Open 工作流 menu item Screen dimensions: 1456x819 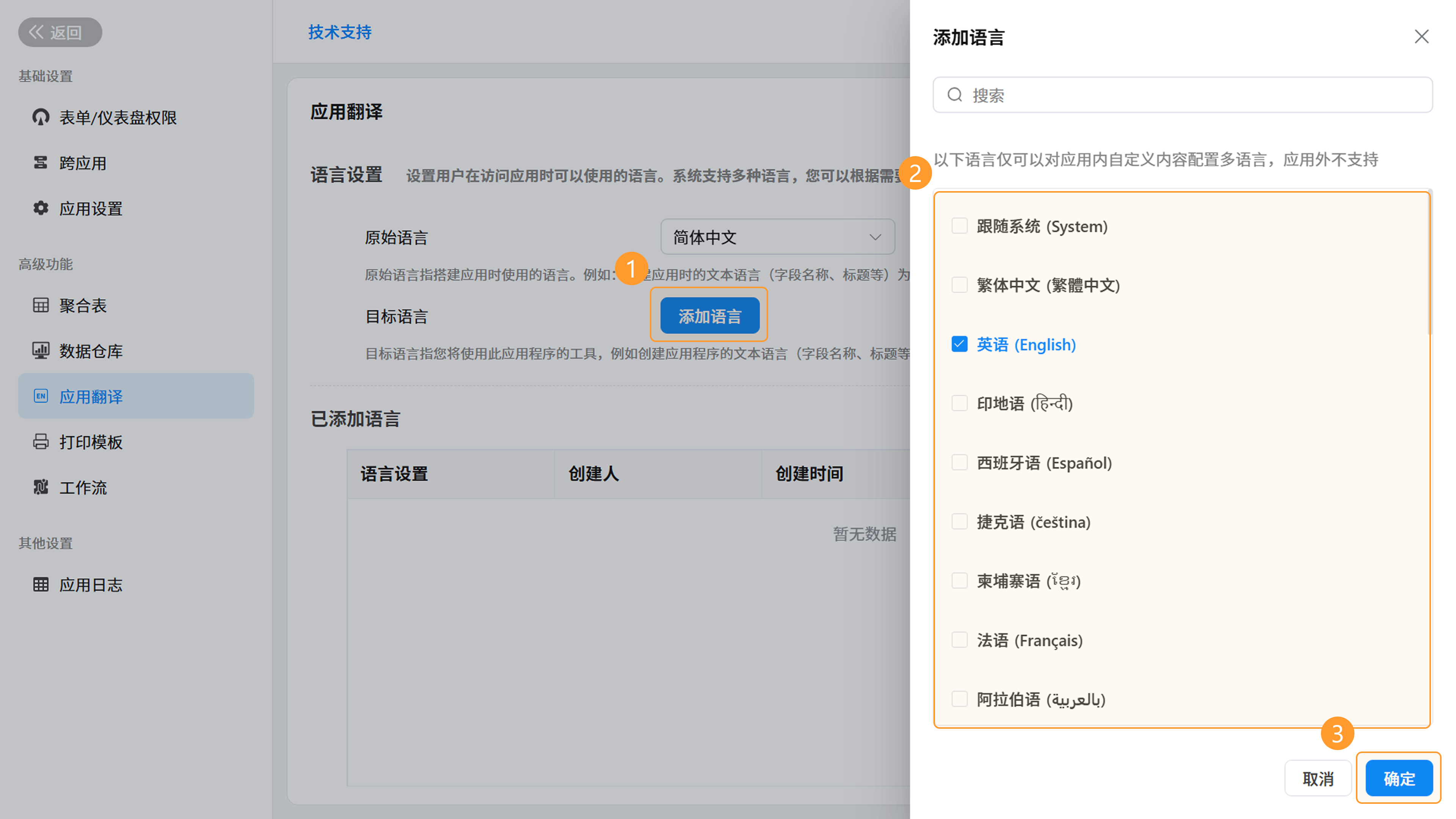(136, 488)
